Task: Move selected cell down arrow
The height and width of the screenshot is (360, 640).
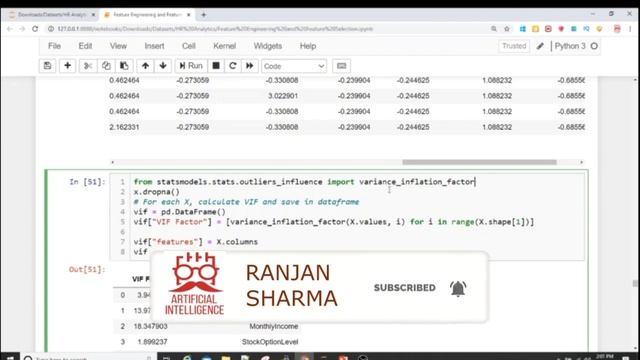Action: coord(163,66)
